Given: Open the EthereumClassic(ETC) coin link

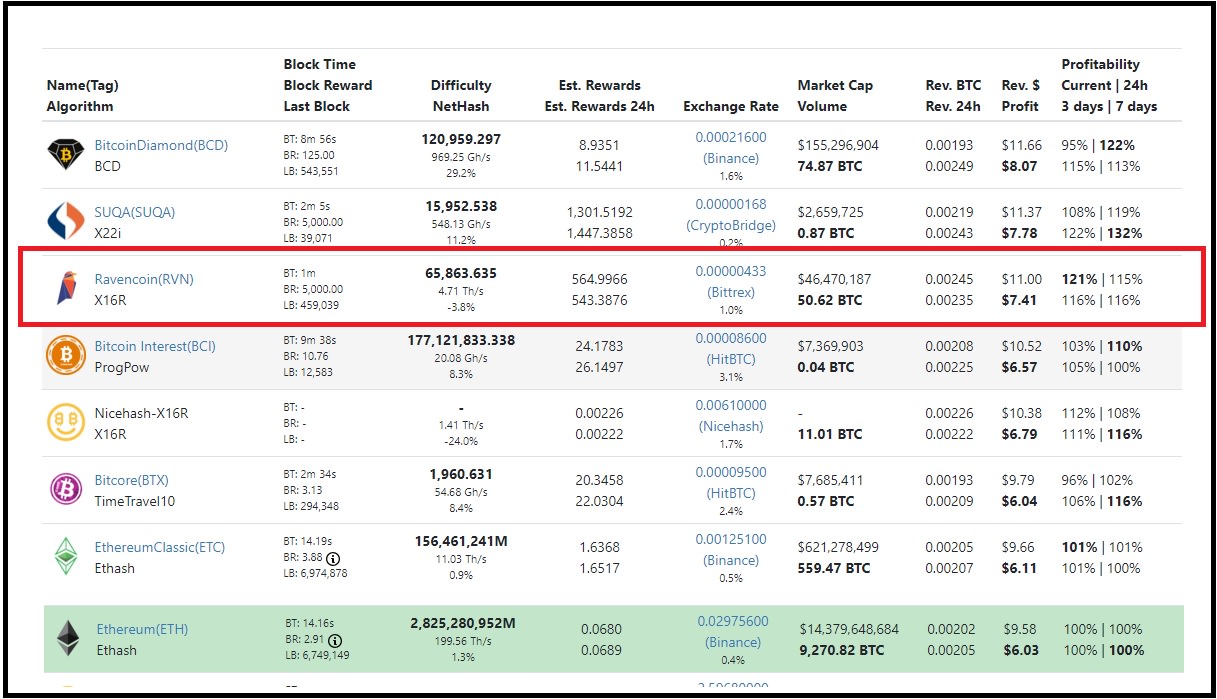Looking at the screenshot, I should [x=160, y=547].
